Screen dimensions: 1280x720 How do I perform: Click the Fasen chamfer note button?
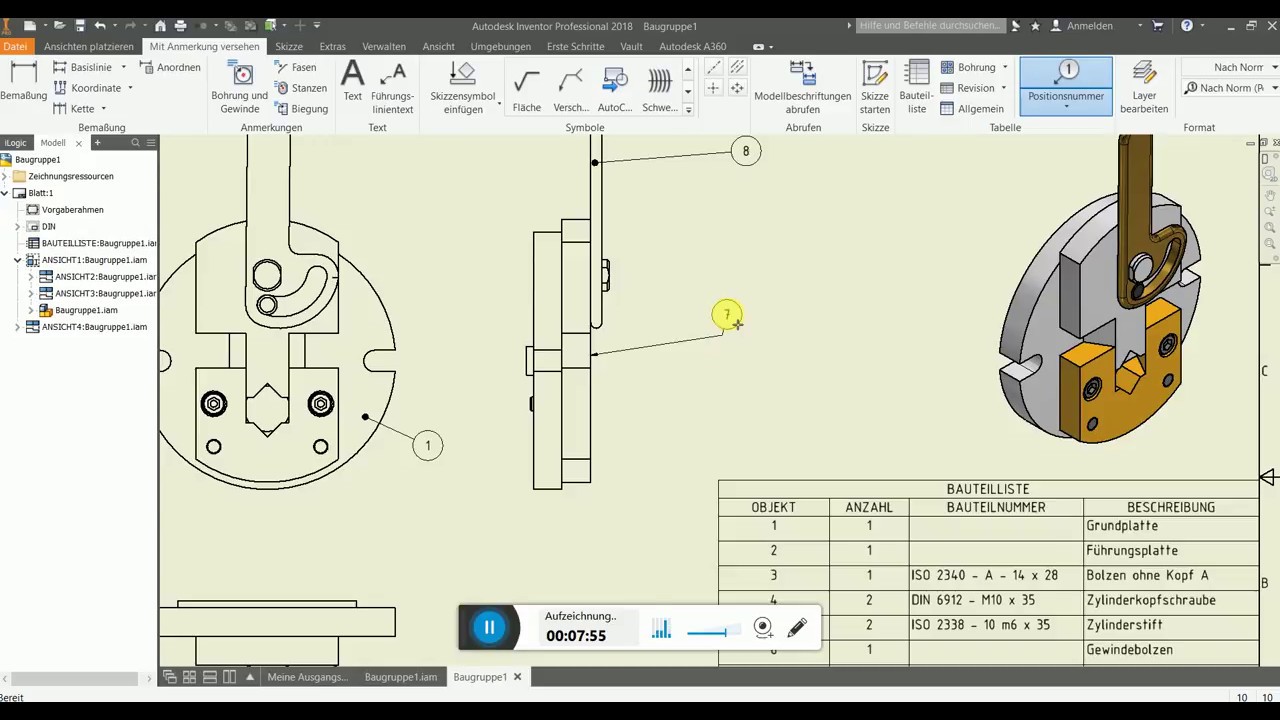click(x=295, y=67)
